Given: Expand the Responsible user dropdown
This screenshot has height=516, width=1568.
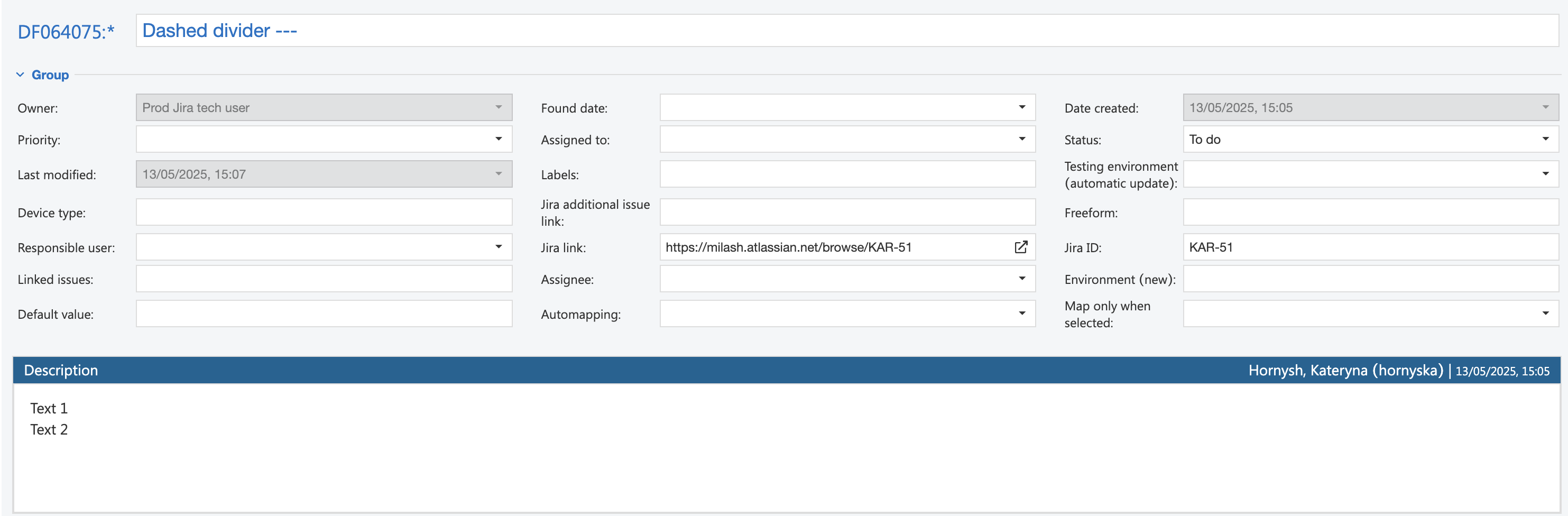Looking at the screenshot, I should (x=499, y=247).
